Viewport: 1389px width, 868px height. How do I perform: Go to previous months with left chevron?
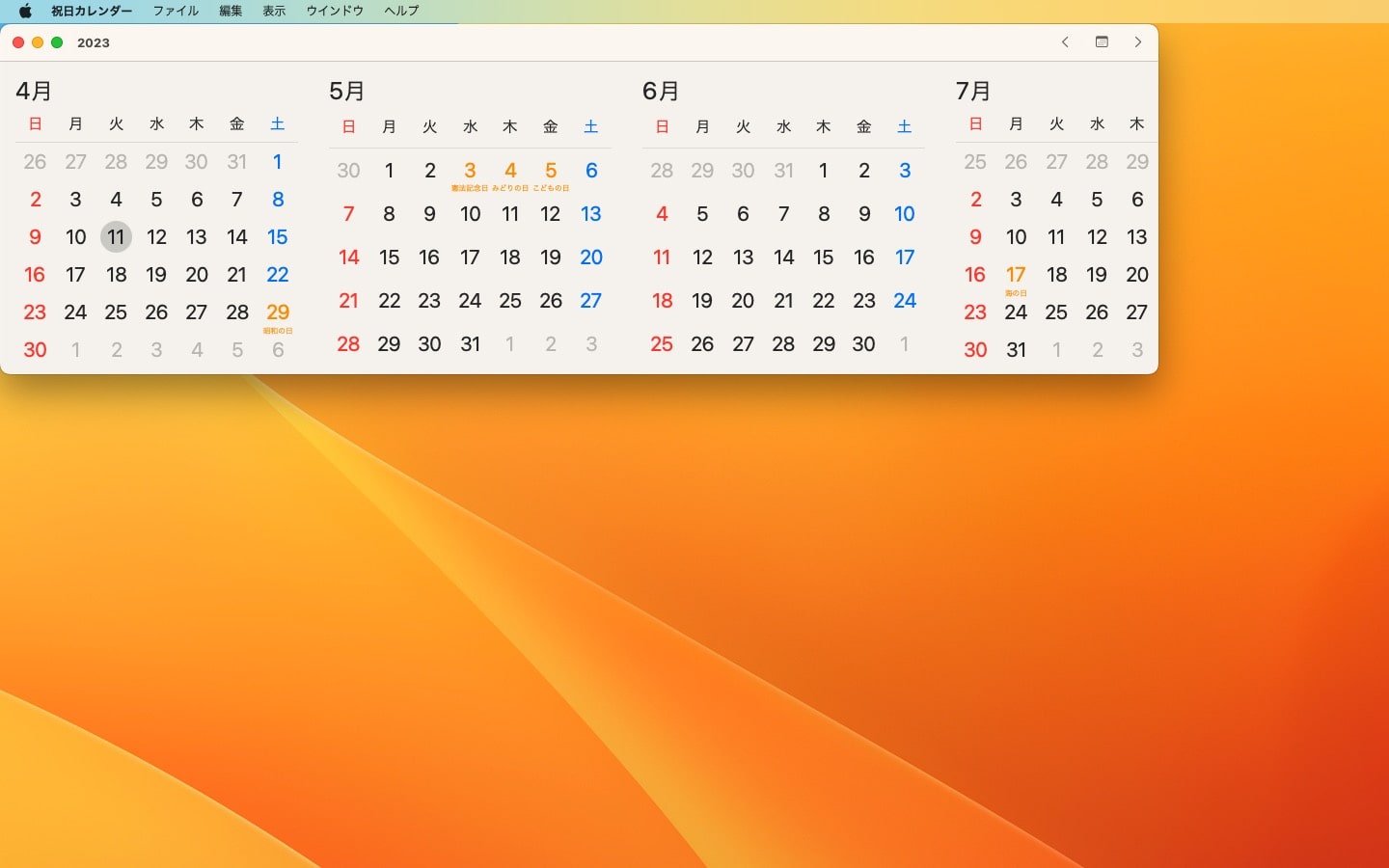[x=1065, y=42]
